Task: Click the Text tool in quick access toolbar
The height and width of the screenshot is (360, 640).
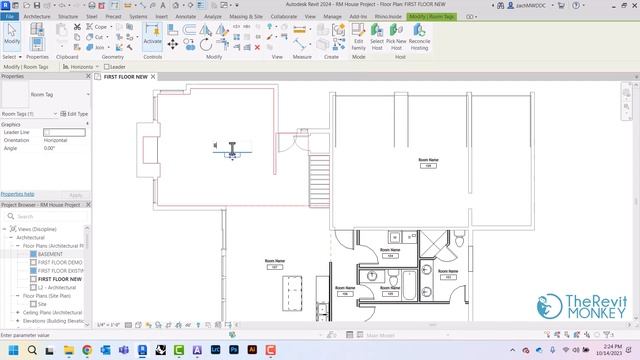Action: pos(163,5)
